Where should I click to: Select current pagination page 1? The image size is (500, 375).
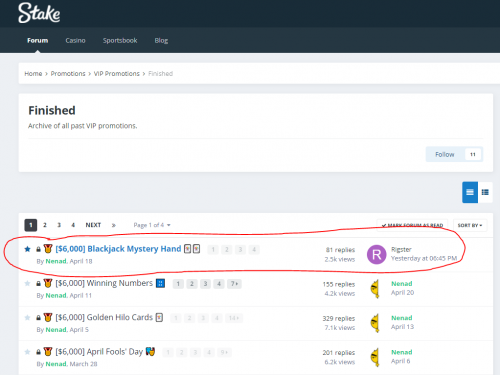[x=31, y=225]
